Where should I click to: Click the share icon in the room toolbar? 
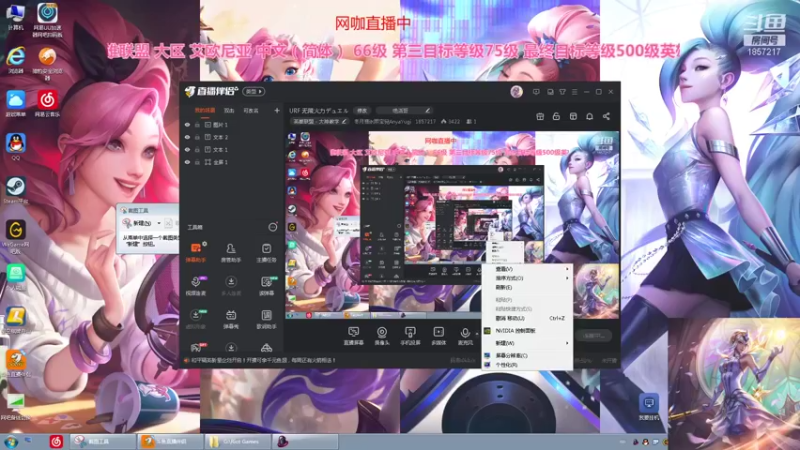click(606, 116)
